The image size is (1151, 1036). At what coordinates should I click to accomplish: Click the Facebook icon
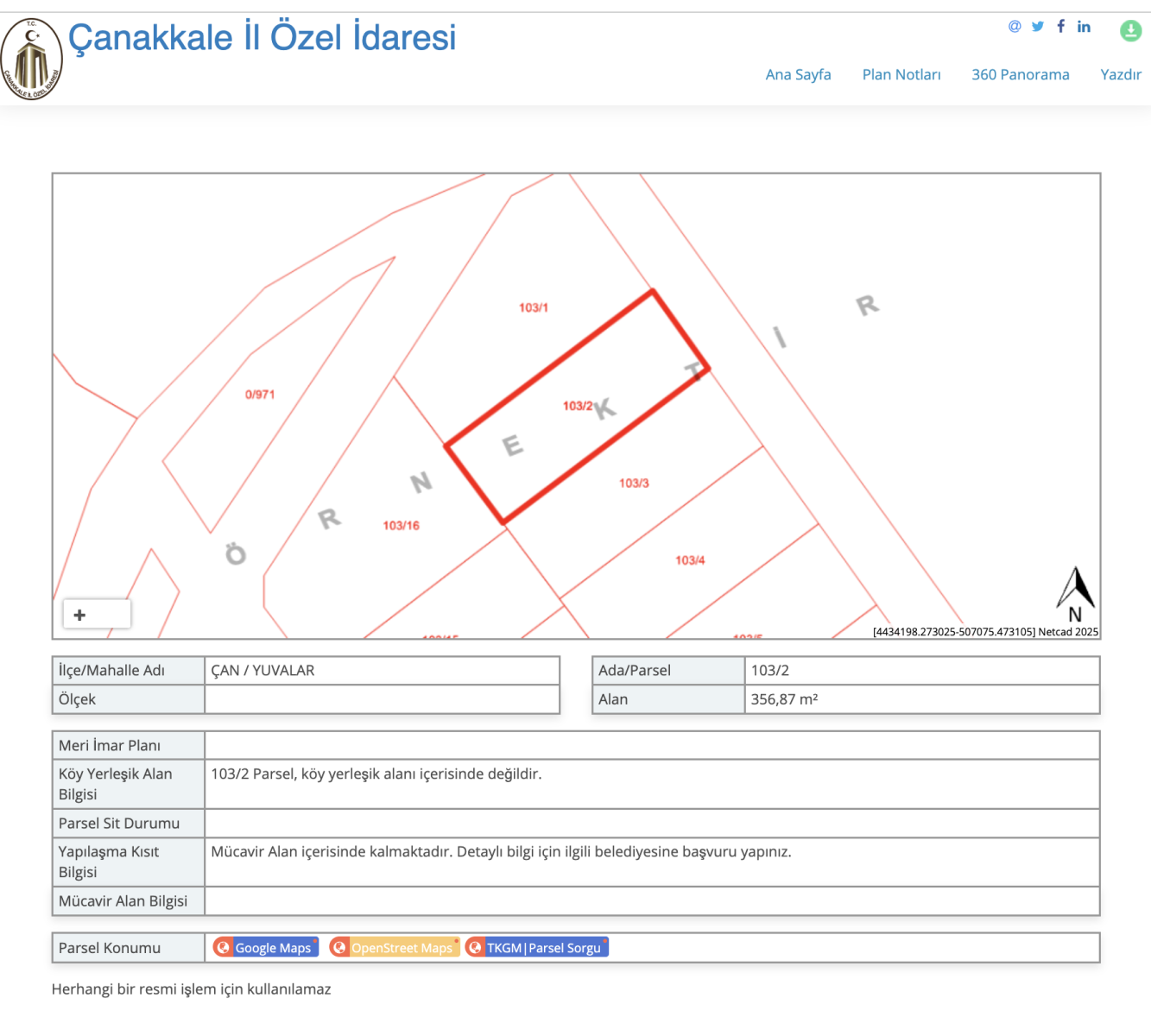pyautogui.click(x=1060, y=27)
